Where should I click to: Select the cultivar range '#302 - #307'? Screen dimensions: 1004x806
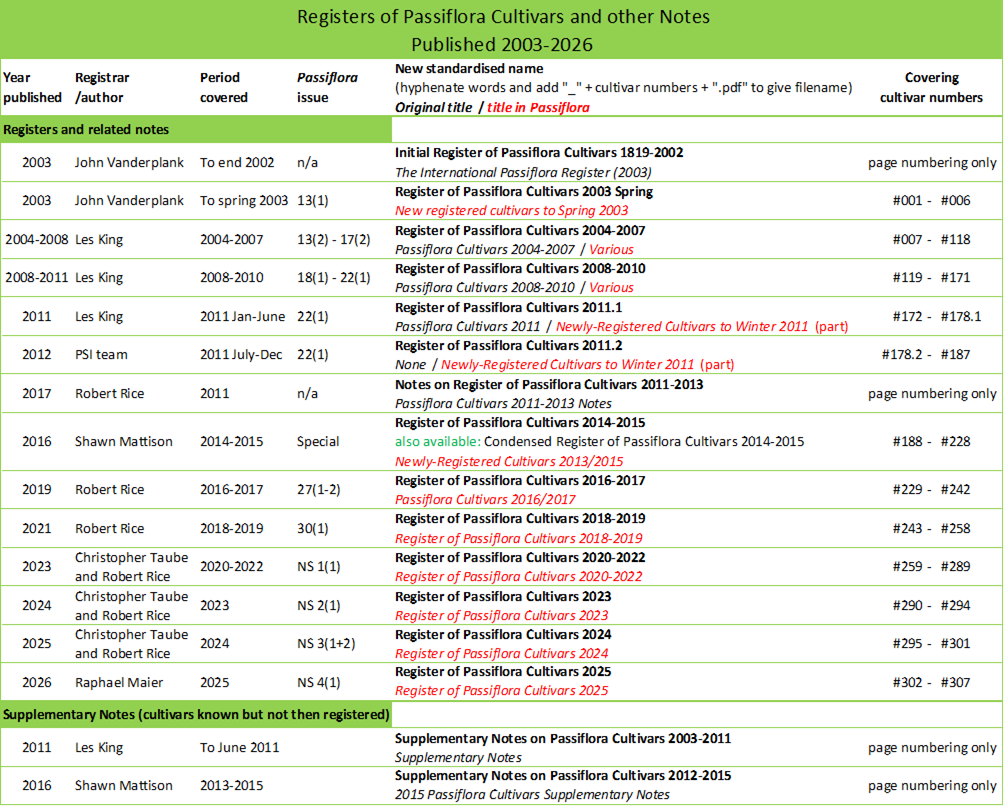point(931,682)
